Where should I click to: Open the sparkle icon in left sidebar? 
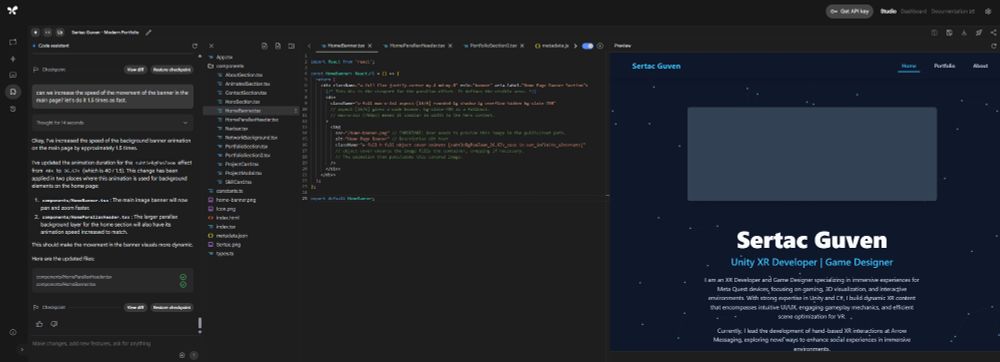tap(13, 59)
